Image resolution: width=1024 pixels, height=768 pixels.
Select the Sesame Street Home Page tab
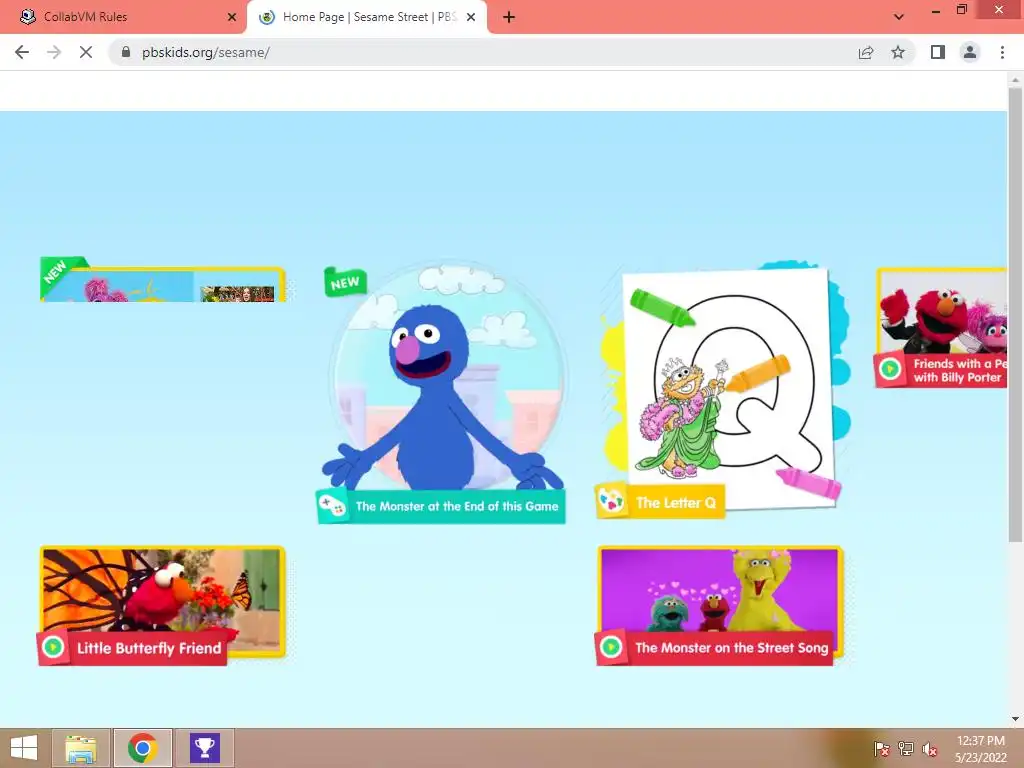(x=367, y=17)
